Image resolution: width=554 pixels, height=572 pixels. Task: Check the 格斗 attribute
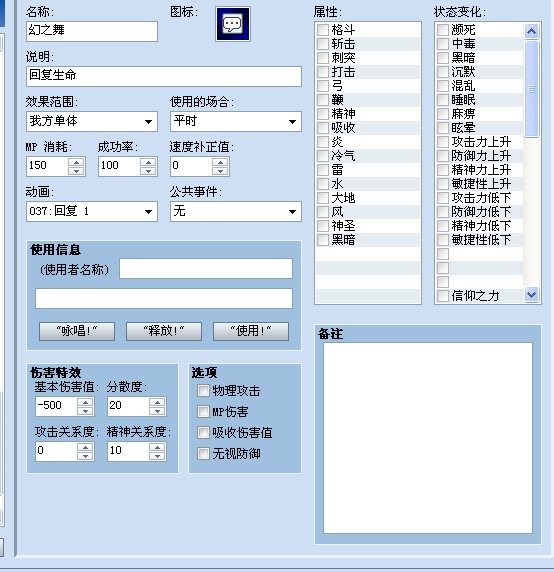pyautogui.click(x=323, y=30)
